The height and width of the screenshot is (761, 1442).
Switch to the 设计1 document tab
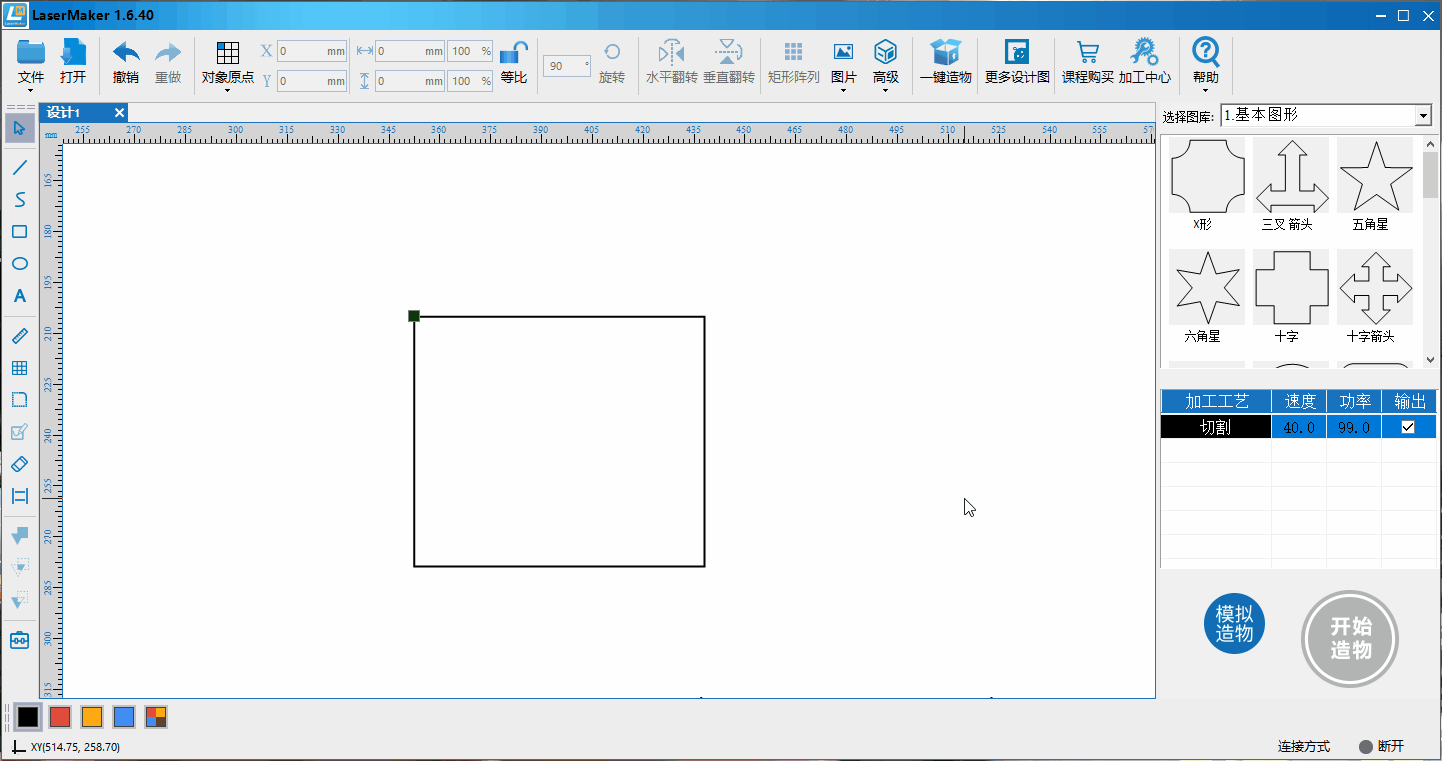63,112
